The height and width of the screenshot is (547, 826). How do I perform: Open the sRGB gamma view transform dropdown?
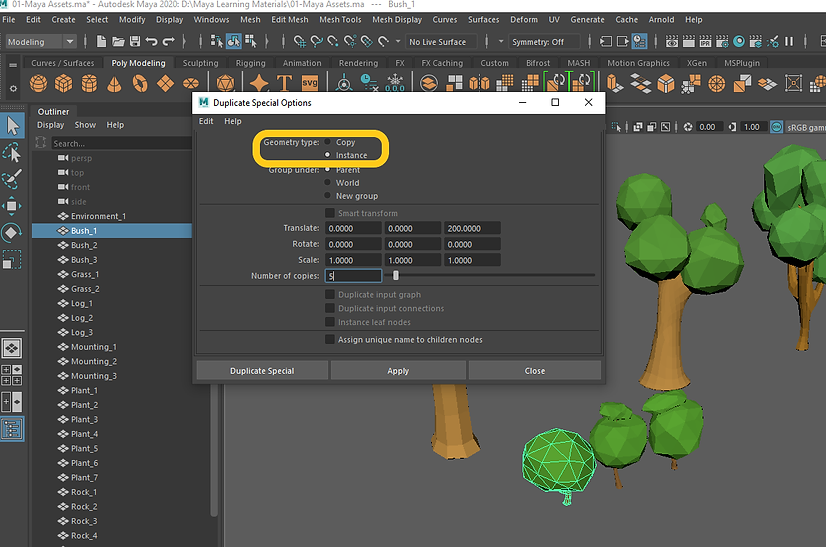(806, 128)
